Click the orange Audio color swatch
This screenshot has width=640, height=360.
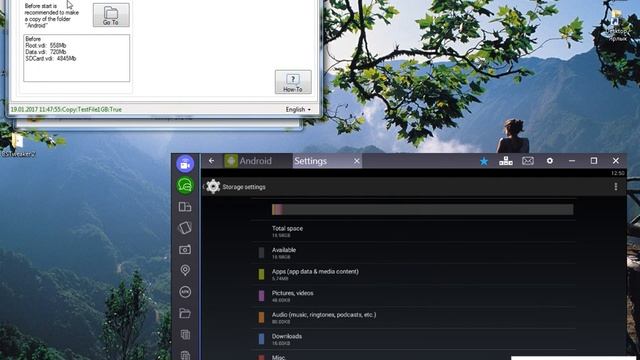pos(261,318)
